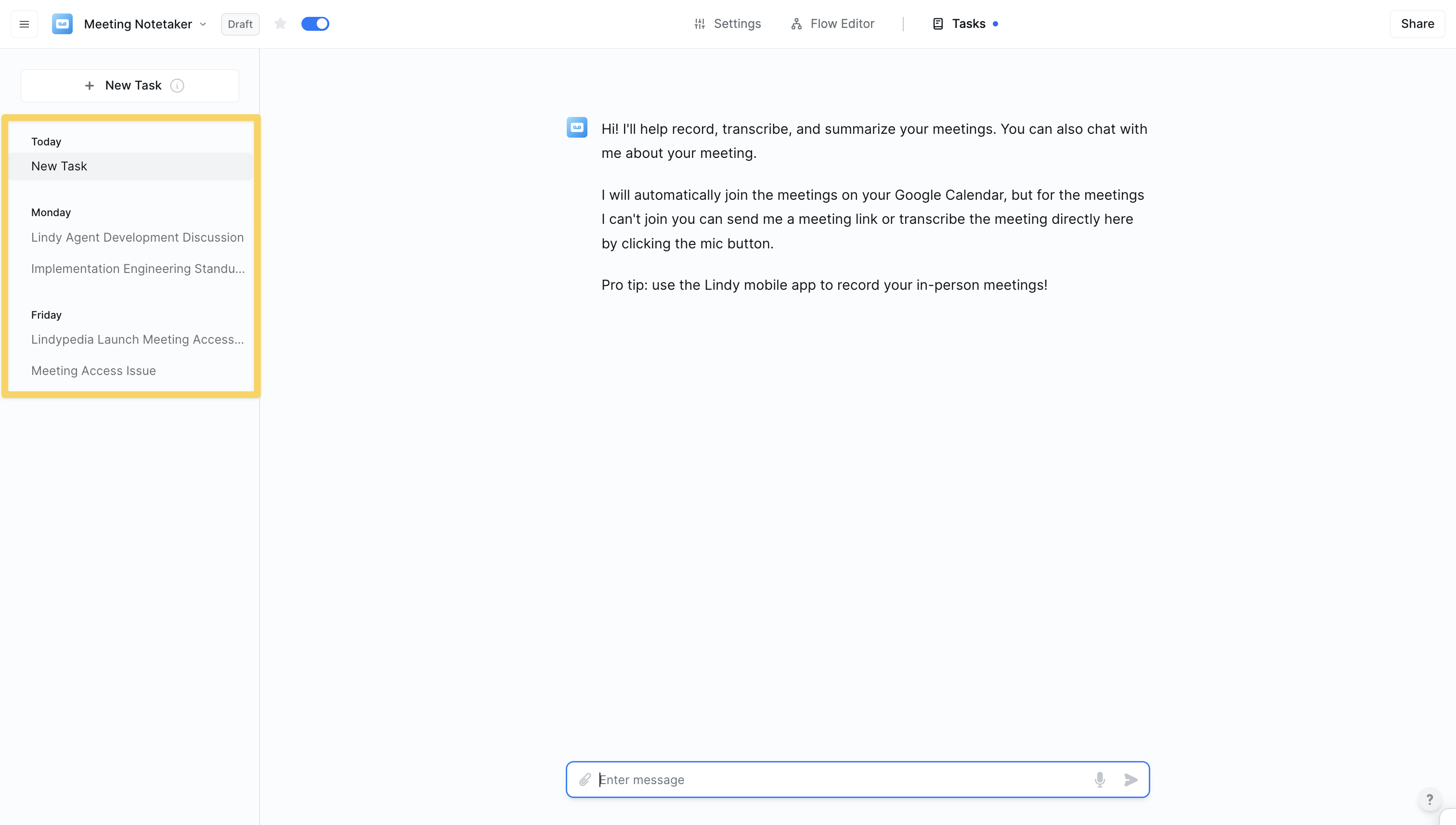Open the hamburger sidebar menu

[x=24, y=24]
